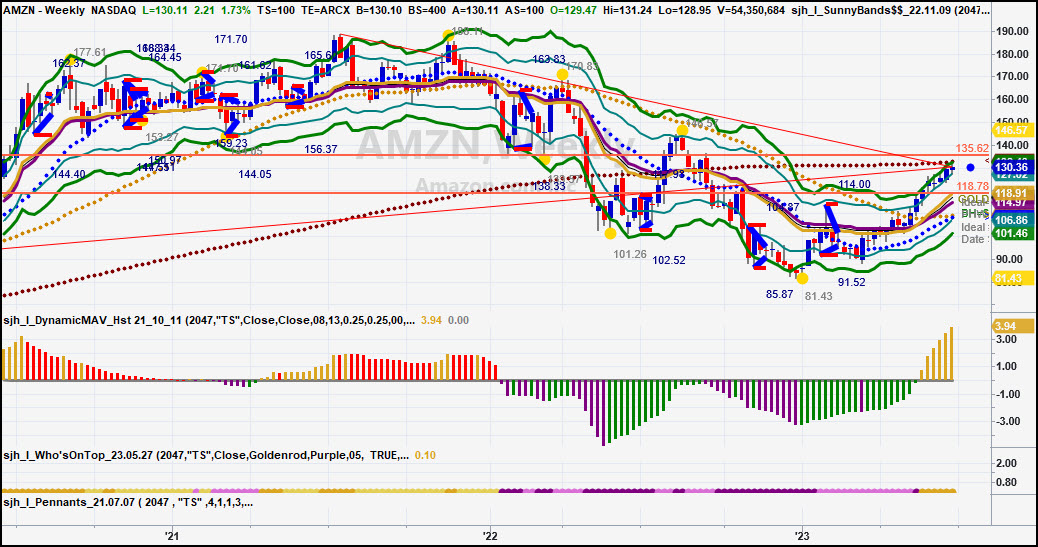
Task: Click the 190.00 price axis label
Action: (x=1012, y=31)
